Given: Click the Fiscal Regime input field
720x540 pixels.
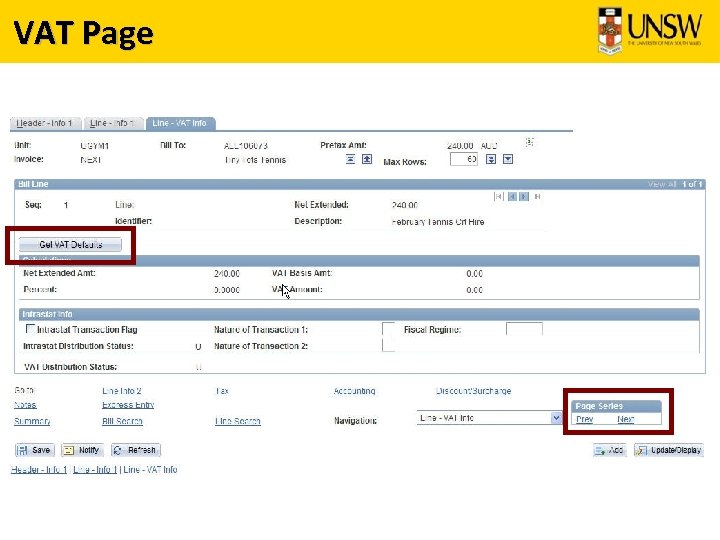Looking at the screenshot, I should (x=524, y=329).
